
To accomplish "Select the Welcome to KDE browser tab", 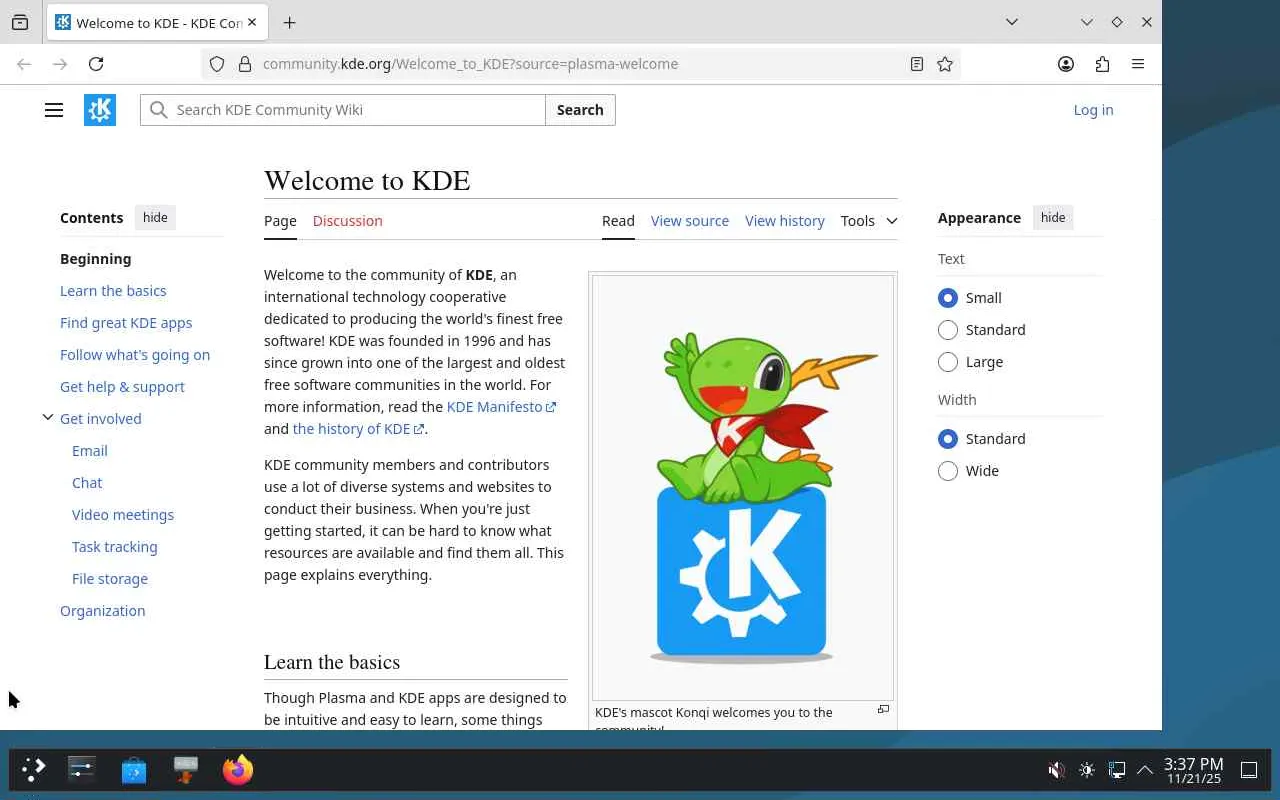I will coord(156,22).
